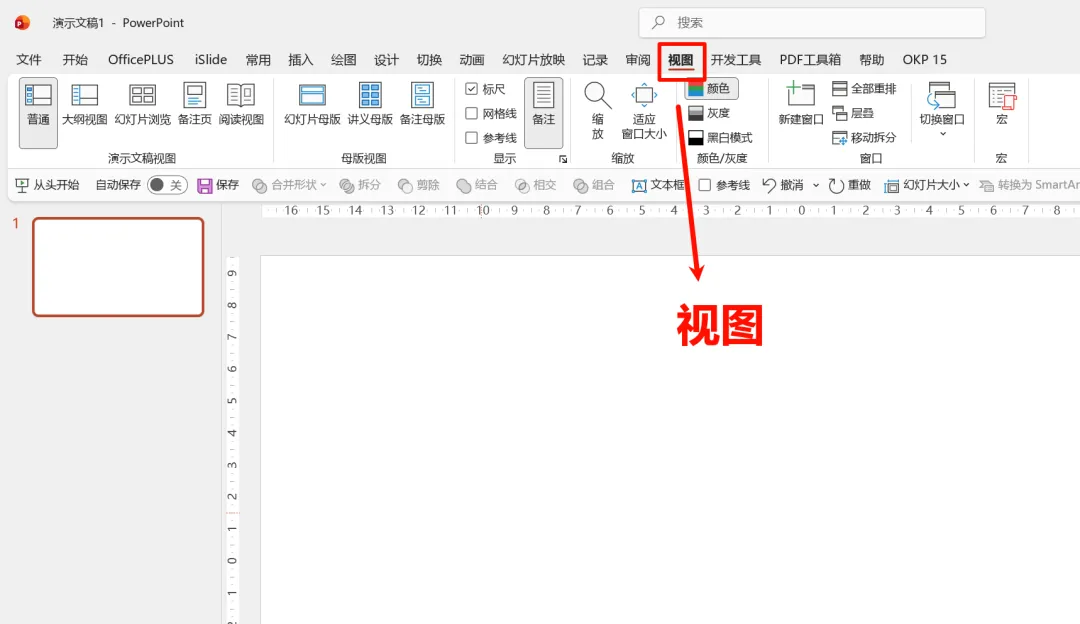Click Move Split (移动拆分)
The height and width of the screenshot is (624, 1080).
coord(864,138)
